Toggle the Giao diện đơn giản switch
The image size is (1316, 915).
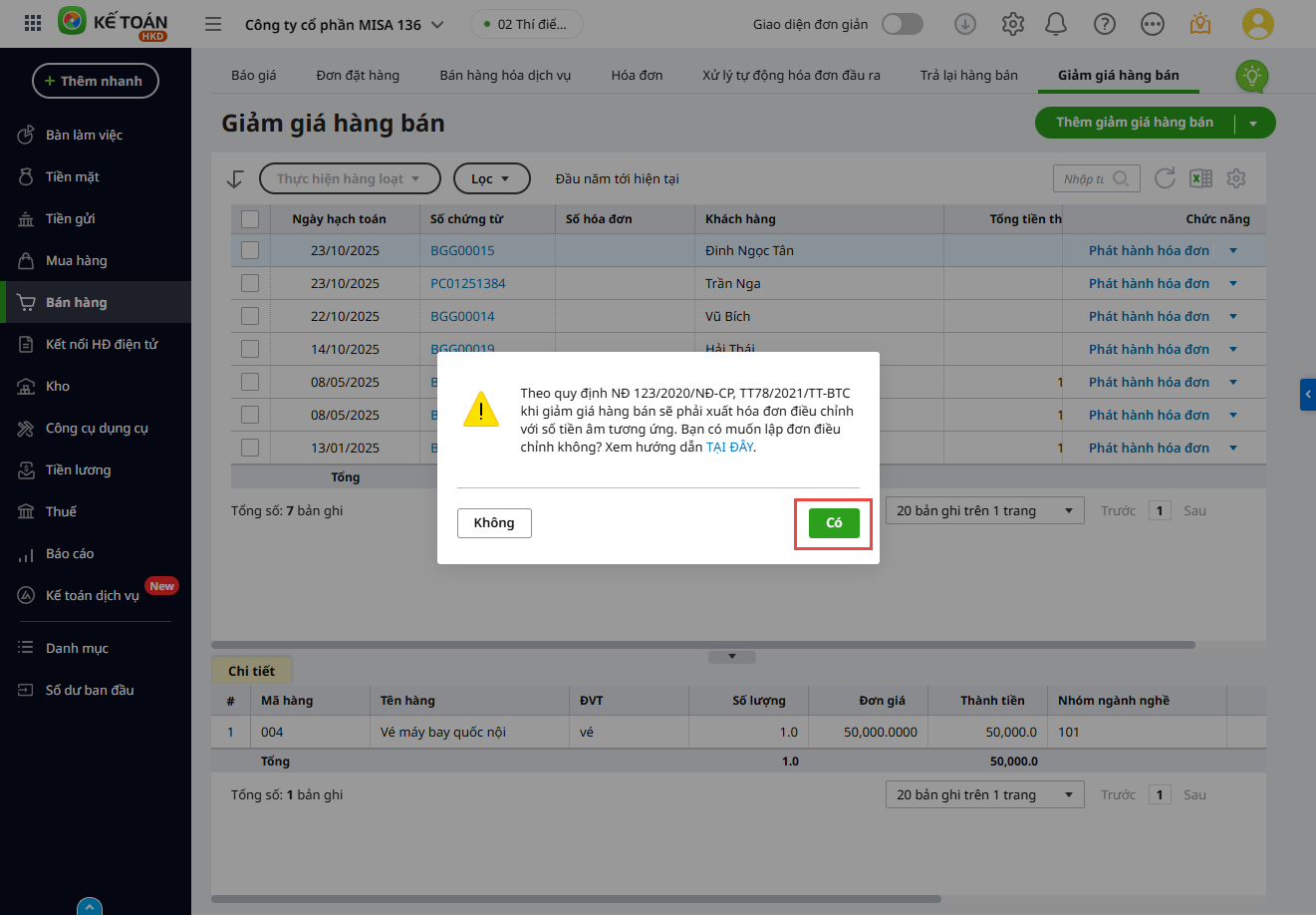tap(902, 24)
